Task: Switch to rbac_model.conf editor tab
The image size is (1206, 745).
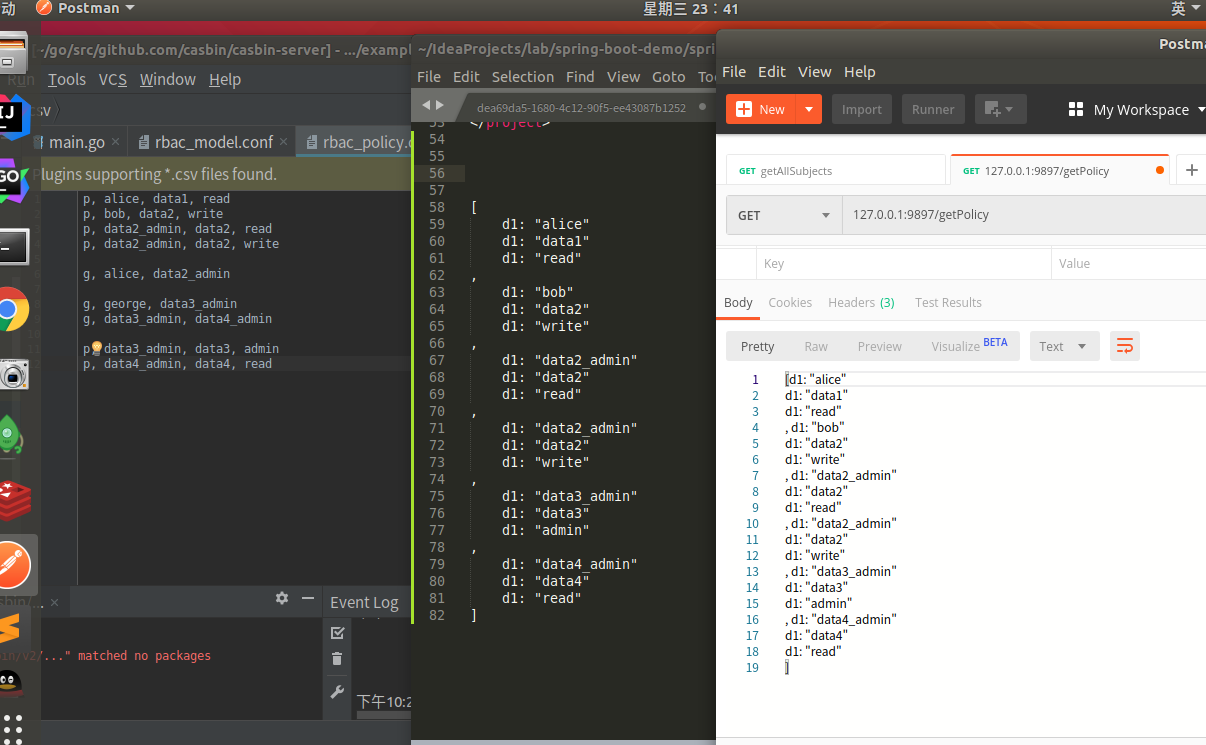Action: [214, 143]
